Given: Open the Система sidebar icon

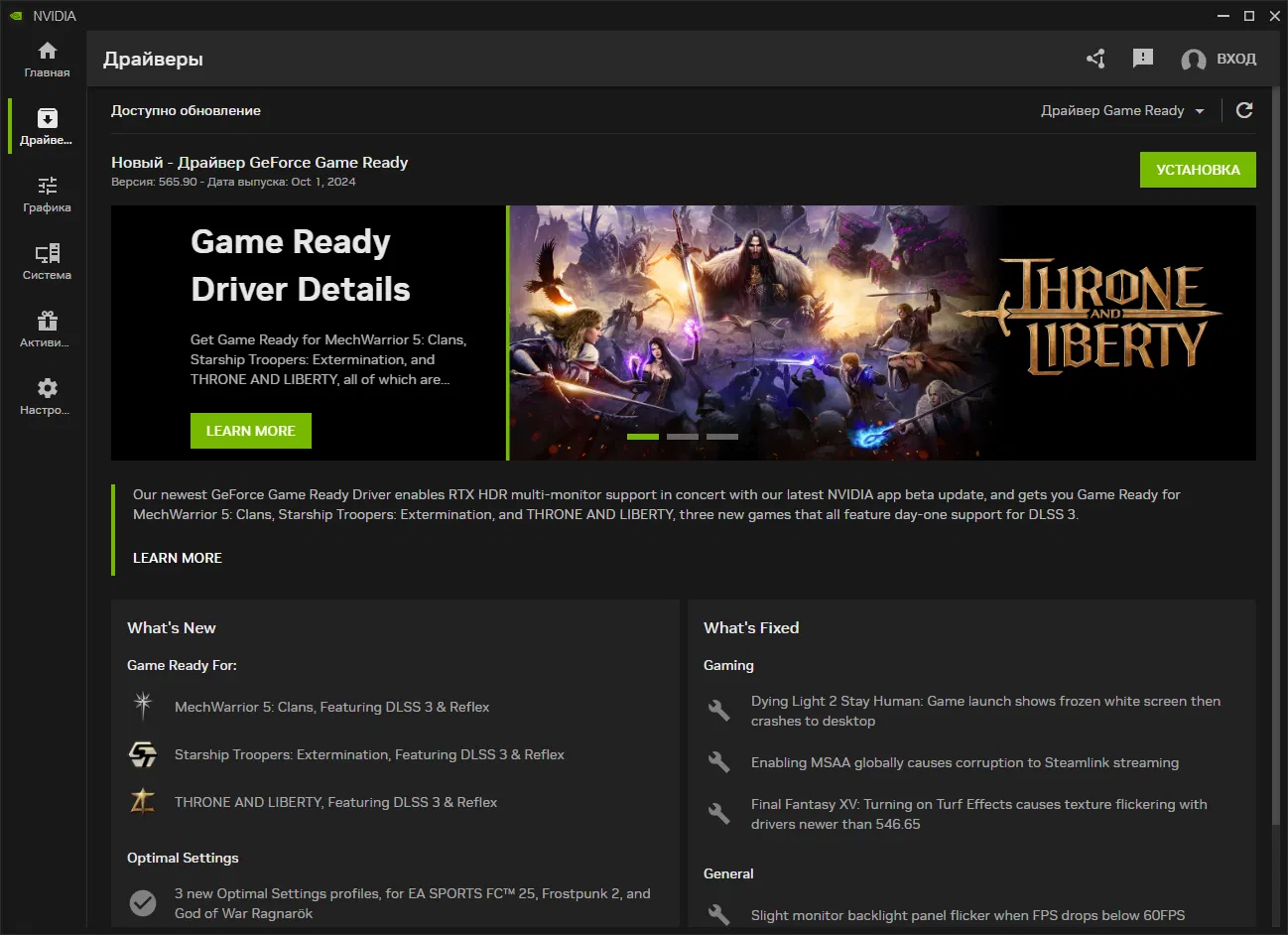Looking at the screenshot, I should pyautogui.click(x=47, y=261).
